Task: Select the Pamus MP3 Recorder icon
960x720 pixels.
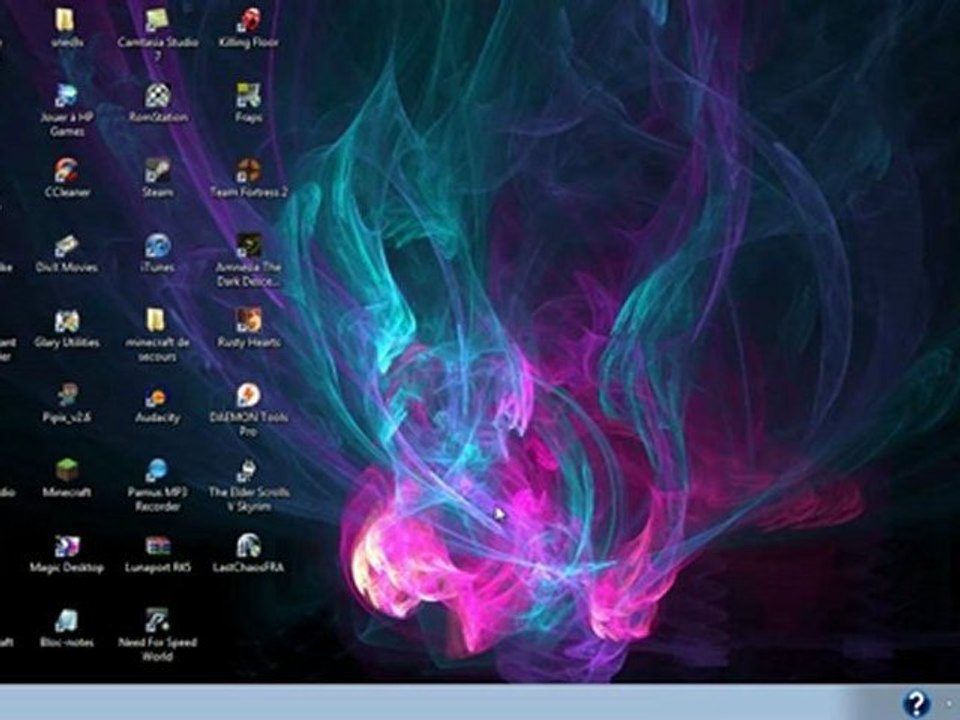Action: point(157,471)
